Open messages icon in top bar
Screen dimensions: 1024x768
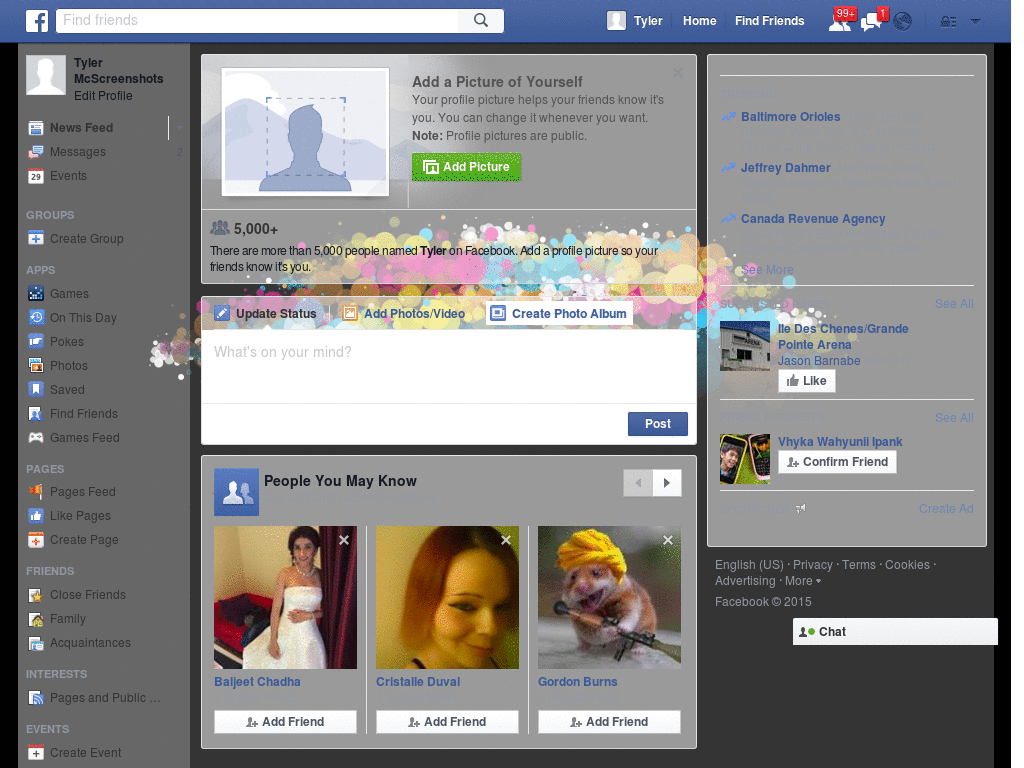click(872, 21)
